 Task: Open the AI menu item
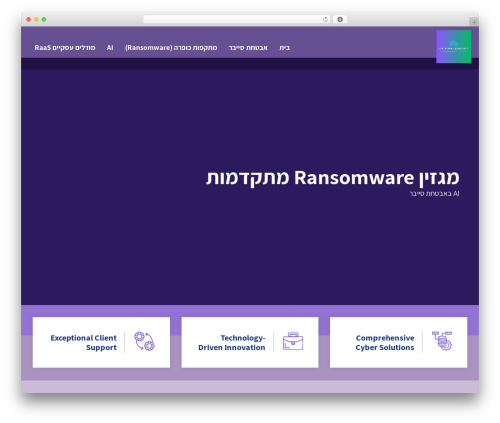(x=110, y=48)
